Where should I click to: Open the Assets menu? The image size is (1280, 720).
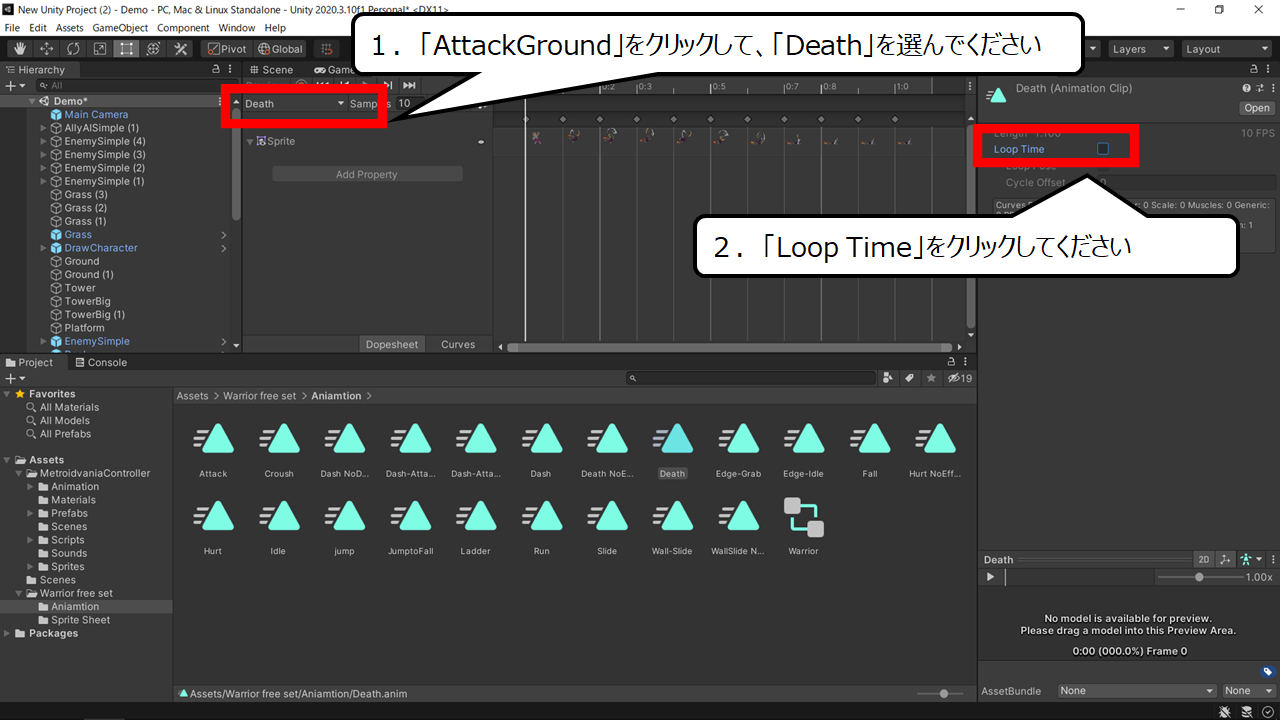tap(70, 28)
